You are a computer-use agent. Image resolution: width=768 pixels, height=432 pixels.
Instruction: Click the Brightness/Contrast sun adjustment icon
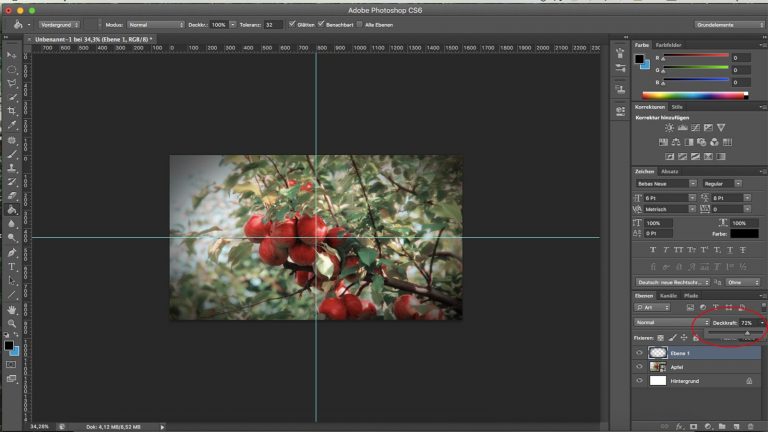click(x=670, y=128)
